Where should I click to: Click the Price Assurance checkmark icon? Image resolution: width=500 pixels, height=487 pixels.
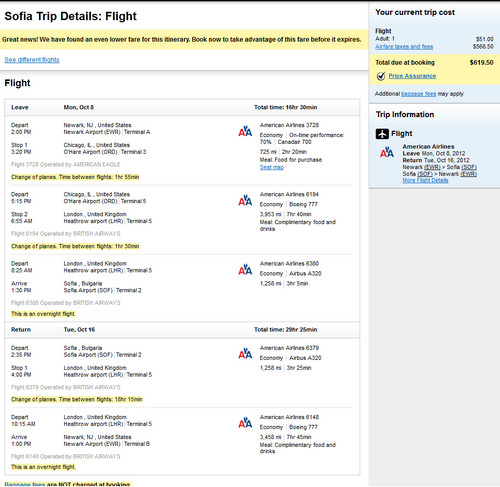coord(381,76)
